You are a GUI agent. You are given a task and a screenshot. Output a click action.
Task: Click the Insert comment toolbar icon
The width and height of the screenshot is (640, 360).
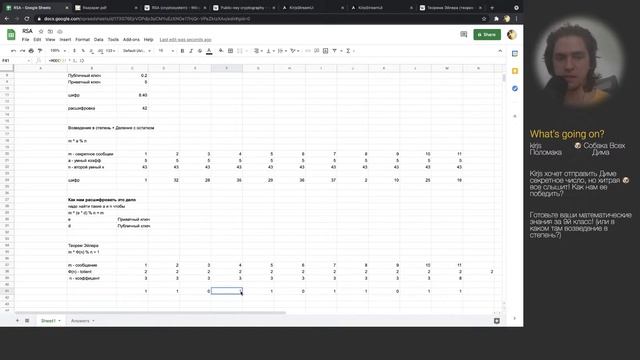pyautogui.click(x=316, y=51)
